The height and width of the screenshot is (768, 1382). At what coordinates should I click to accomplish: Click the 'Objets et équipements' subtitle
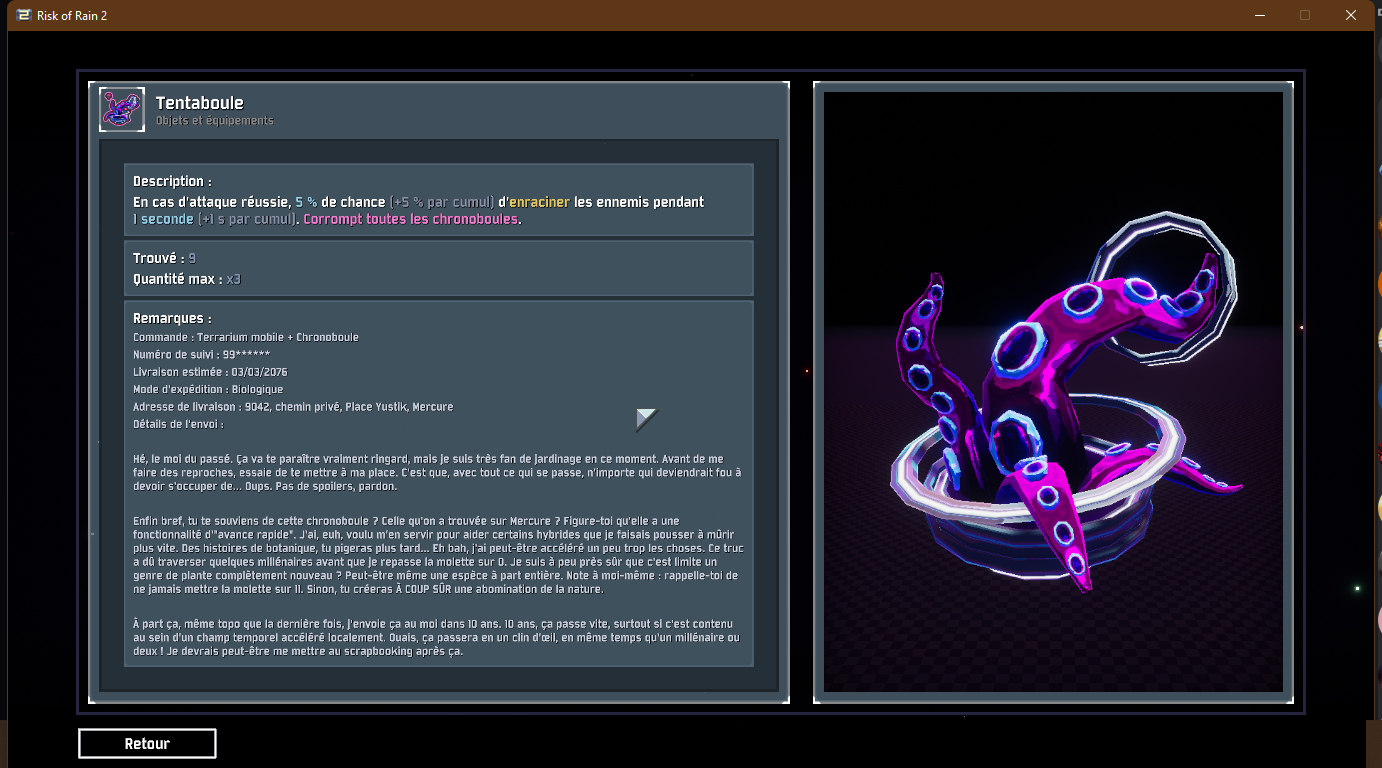point(214,121)
